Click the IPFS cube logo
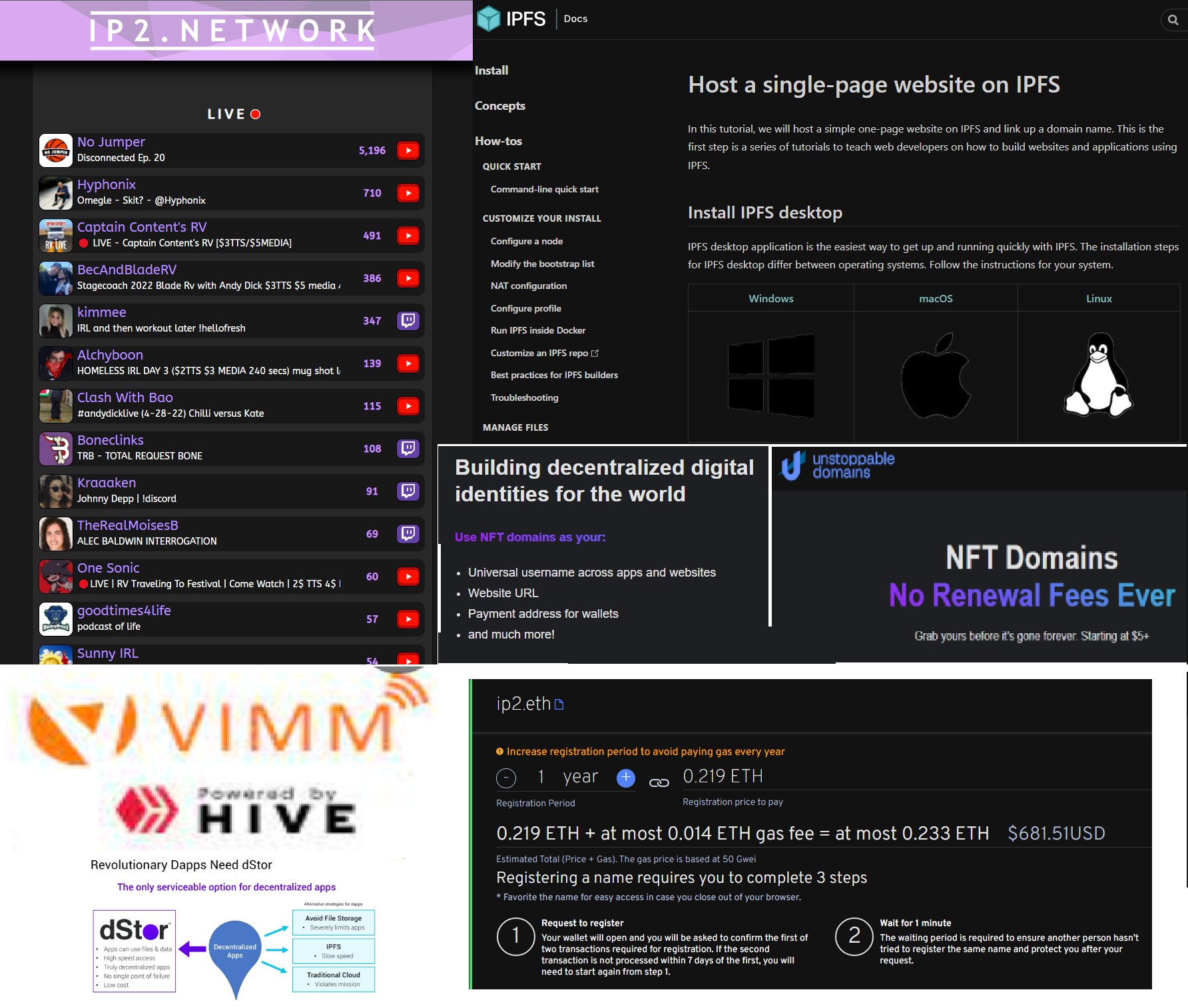 (x=489, y=19)
